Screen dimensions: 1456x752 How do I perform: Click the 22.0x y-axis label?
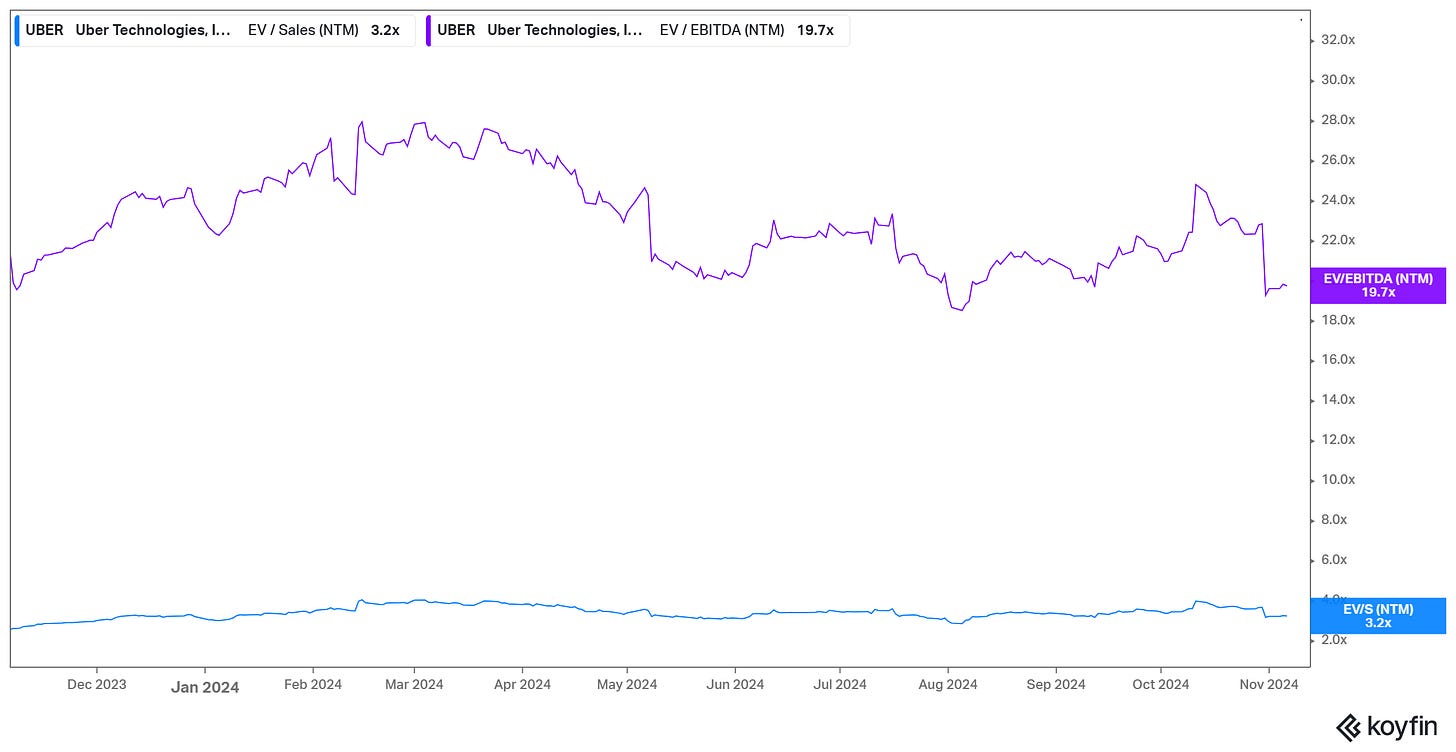[1338, 240]
